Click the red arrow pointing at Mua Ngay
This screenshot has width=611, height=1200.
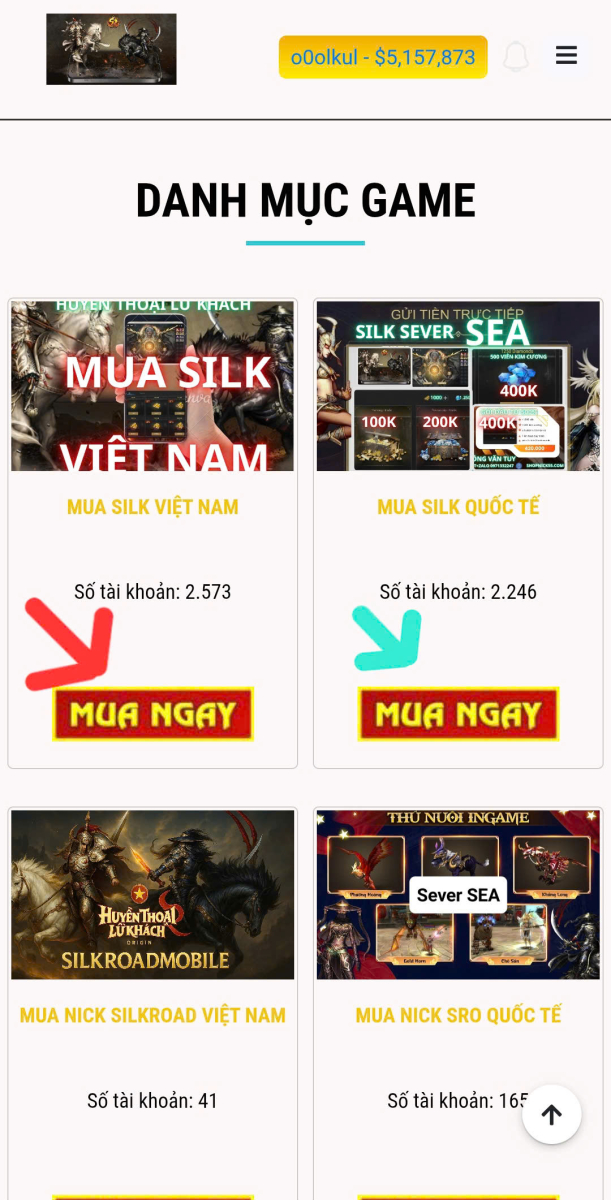click(x=69, y=645)
